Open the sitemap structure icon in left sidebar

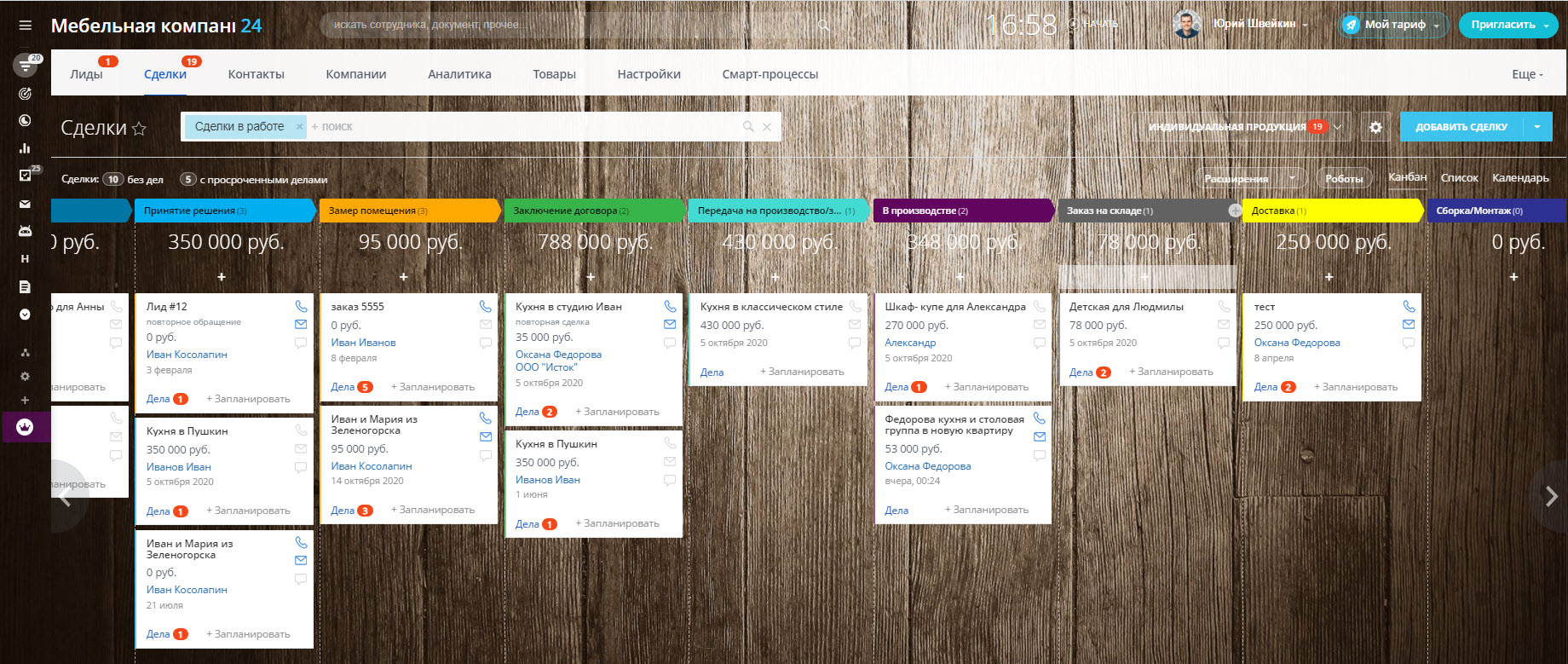(x=25, y=352)
